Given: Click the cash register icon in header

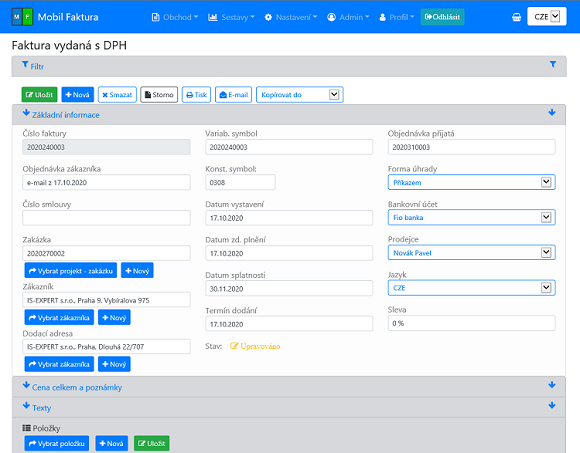Looking at the screenshot, I should click(516, 17).
